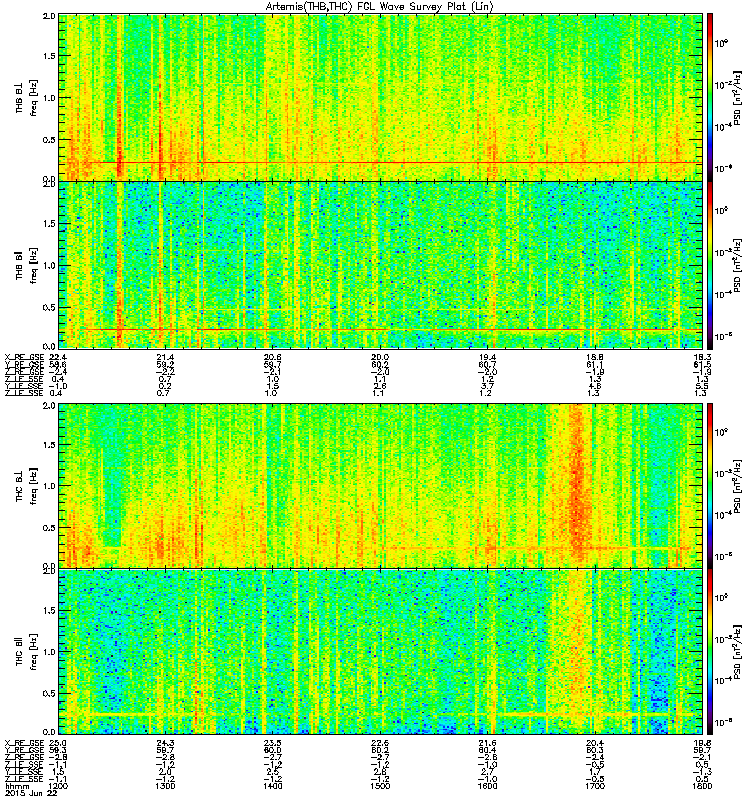Click the '0.5' frequency tick of THC B∥ panel
The height and width of the screenshot is (800, 750).
pos(49,693)
